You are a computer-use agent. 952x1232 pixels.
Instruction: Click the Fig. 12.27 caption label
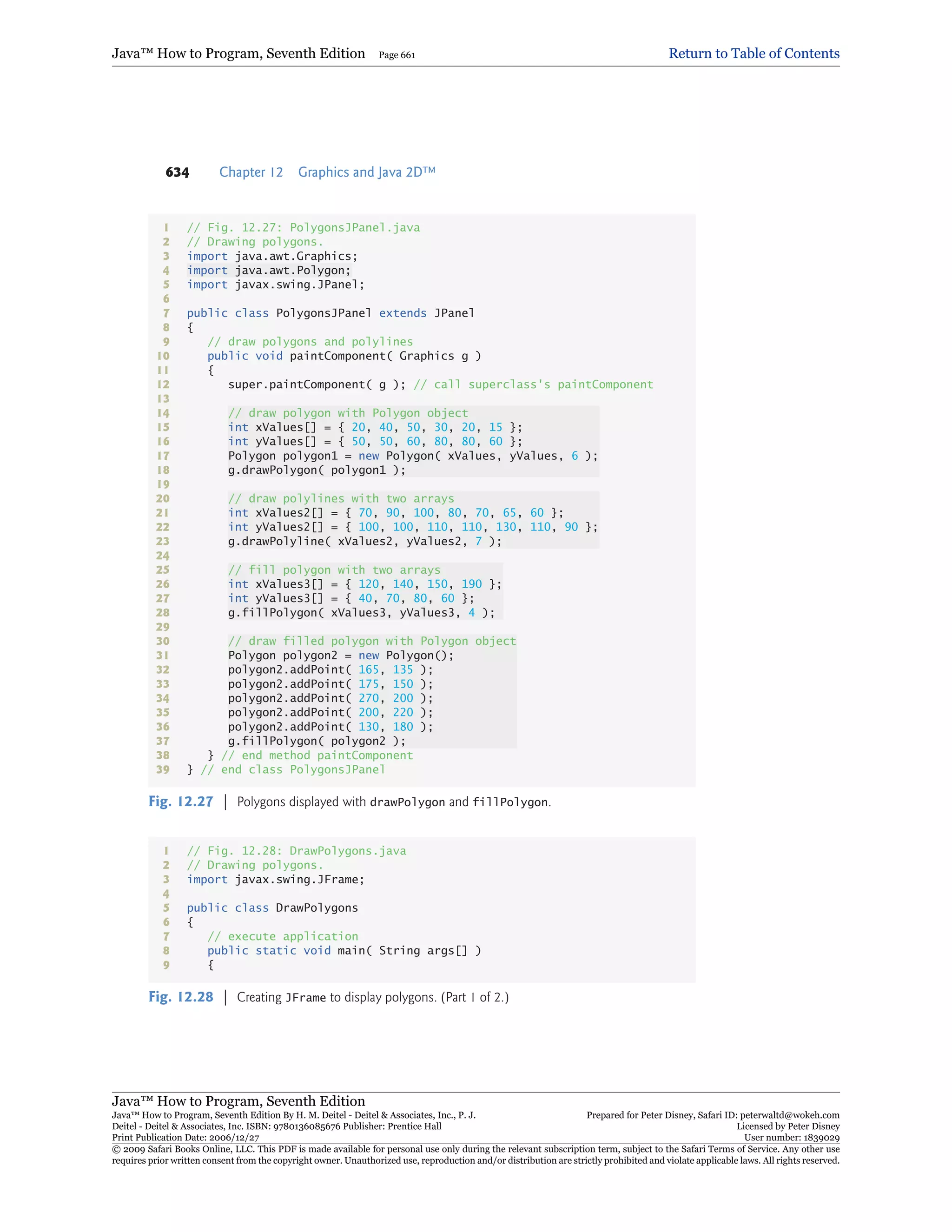pos(180,801)
